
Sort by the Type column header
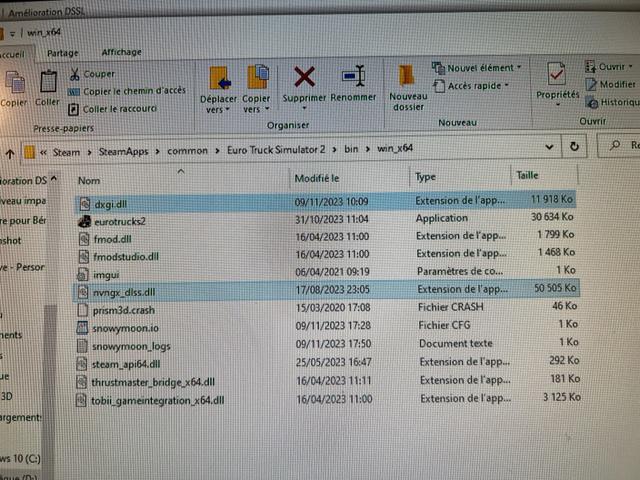[x=425, y=177]
